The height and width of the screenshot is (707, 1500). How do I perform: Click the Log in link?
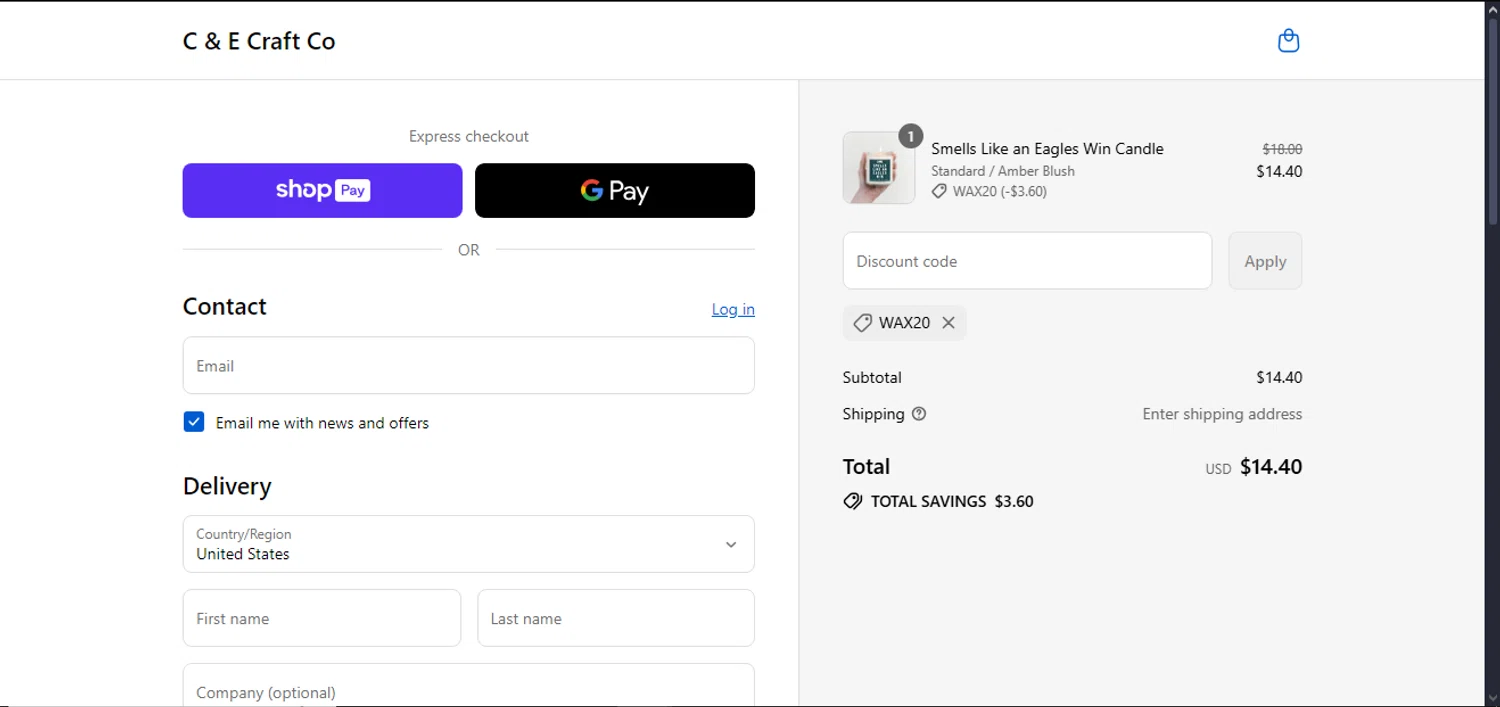tap(733, 309)
